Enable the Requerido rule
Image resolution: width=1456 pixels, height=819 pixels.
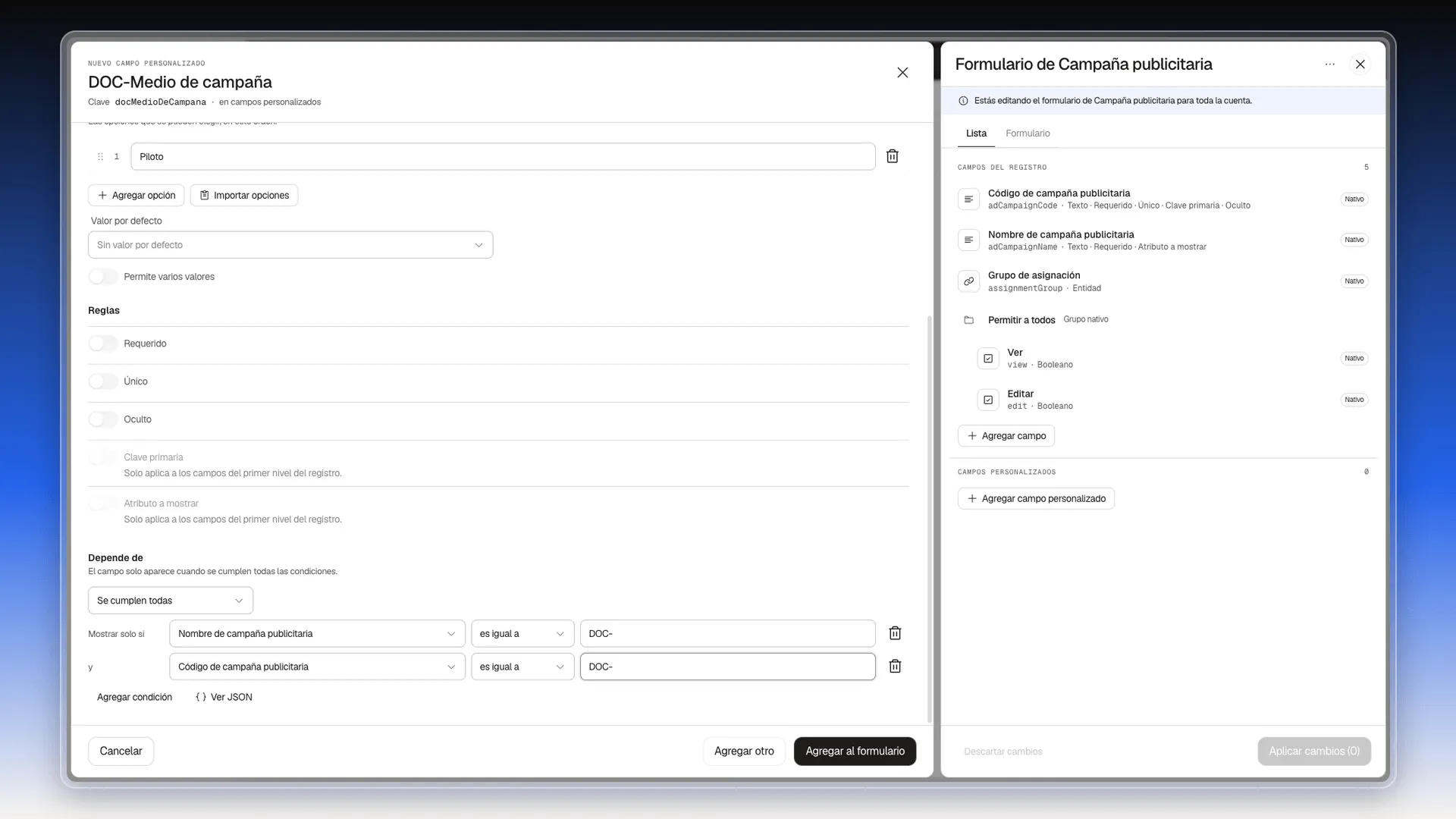[x=103, y=344]
